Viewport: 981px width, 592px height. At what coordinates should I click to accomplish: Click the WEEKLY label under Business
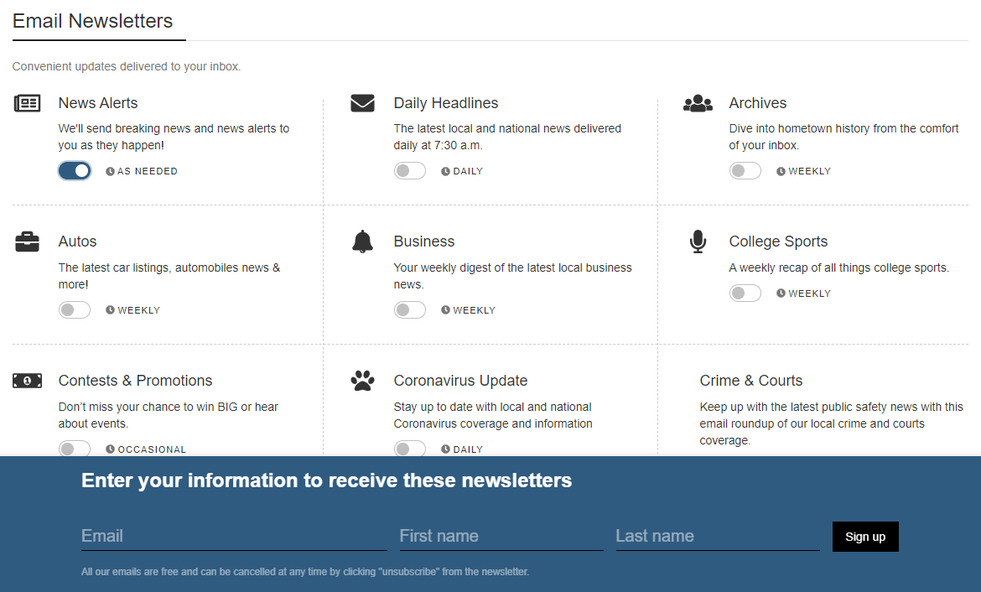click(474, 310)
